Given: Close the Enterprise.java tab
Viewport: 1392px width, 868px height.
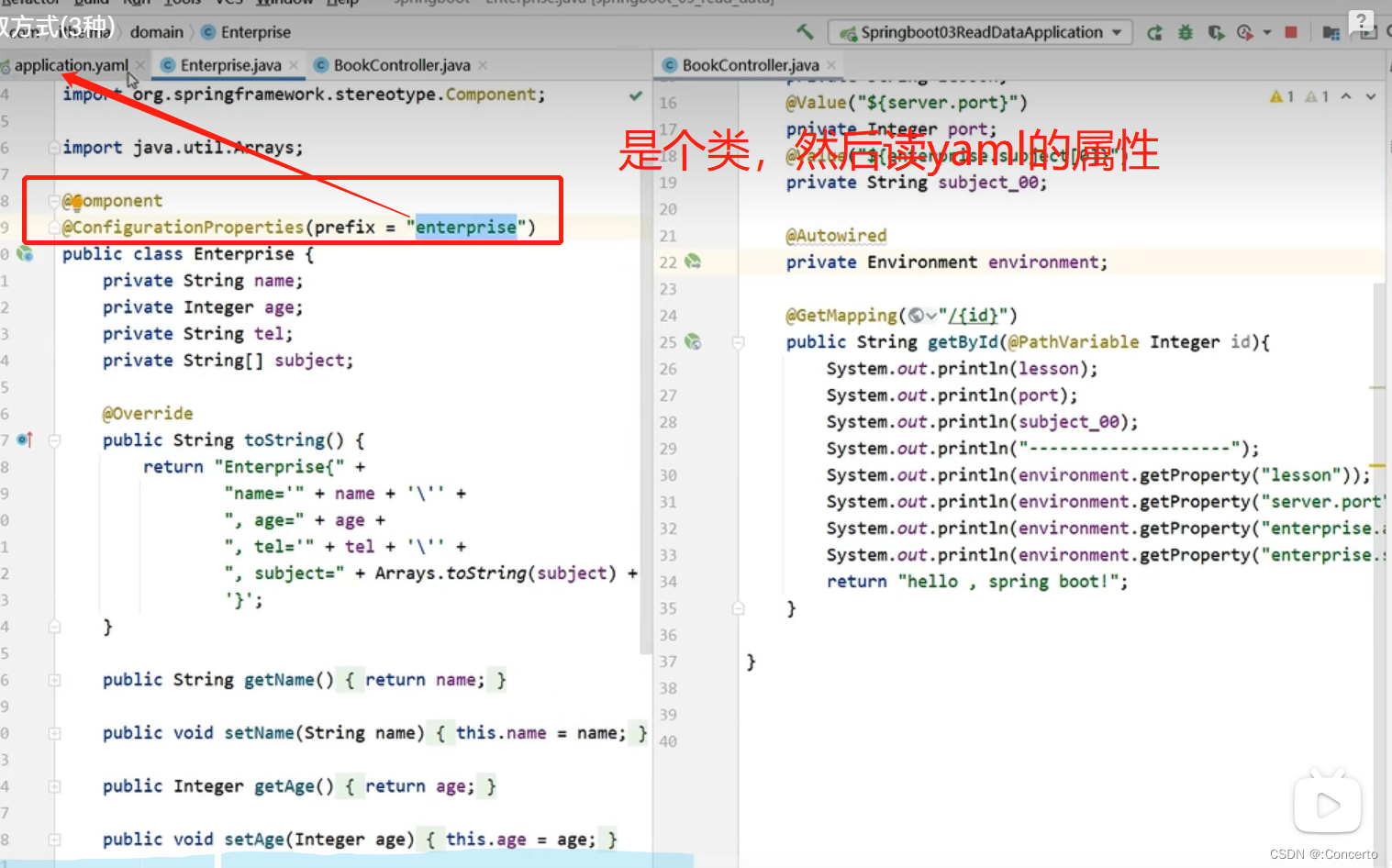Looking at the screenshot, I should point(294,65).
